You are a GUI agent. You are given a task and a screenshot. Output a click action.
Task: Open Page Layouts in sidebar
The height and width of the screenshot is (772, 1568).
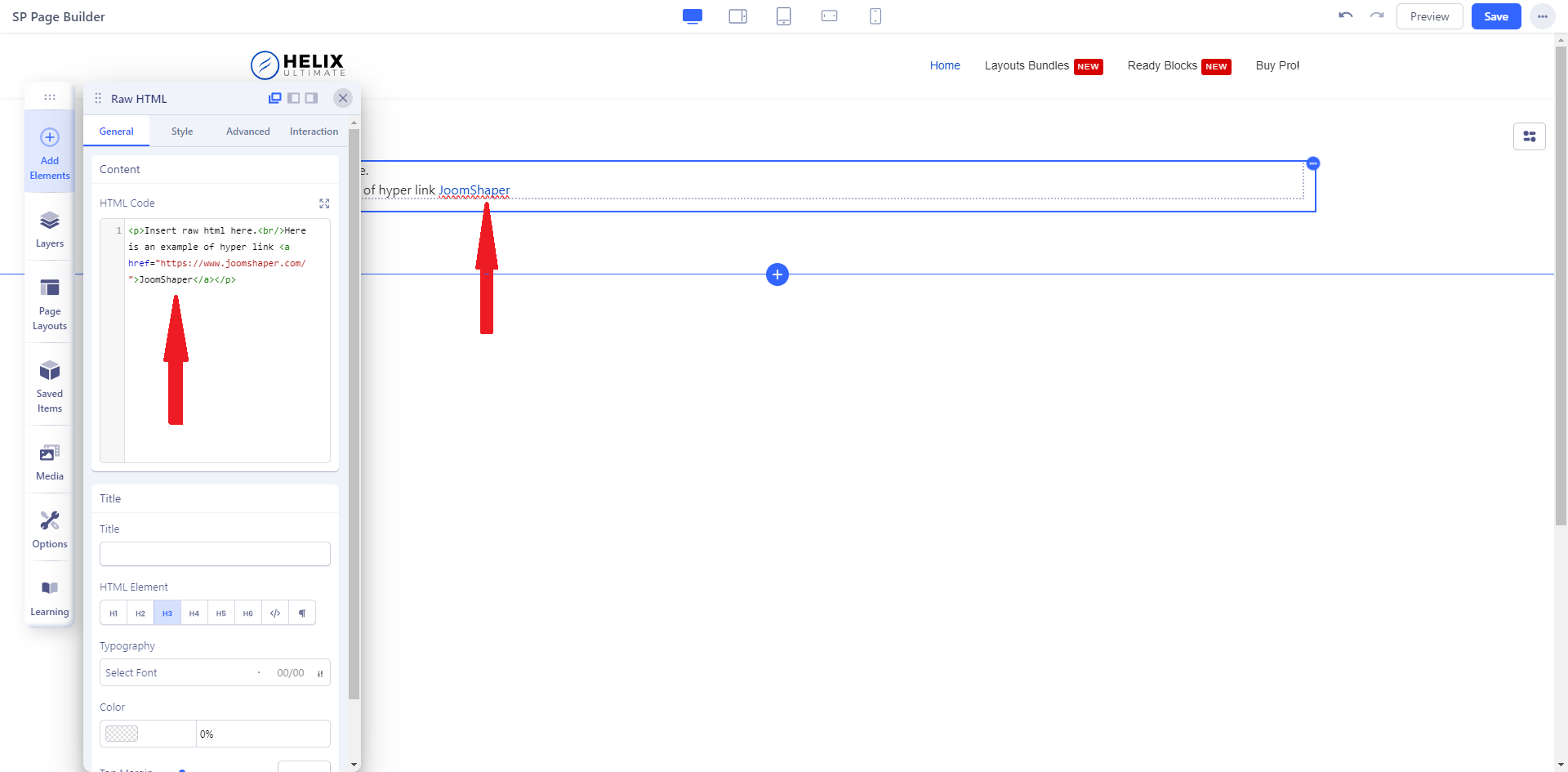pos(50,304)
